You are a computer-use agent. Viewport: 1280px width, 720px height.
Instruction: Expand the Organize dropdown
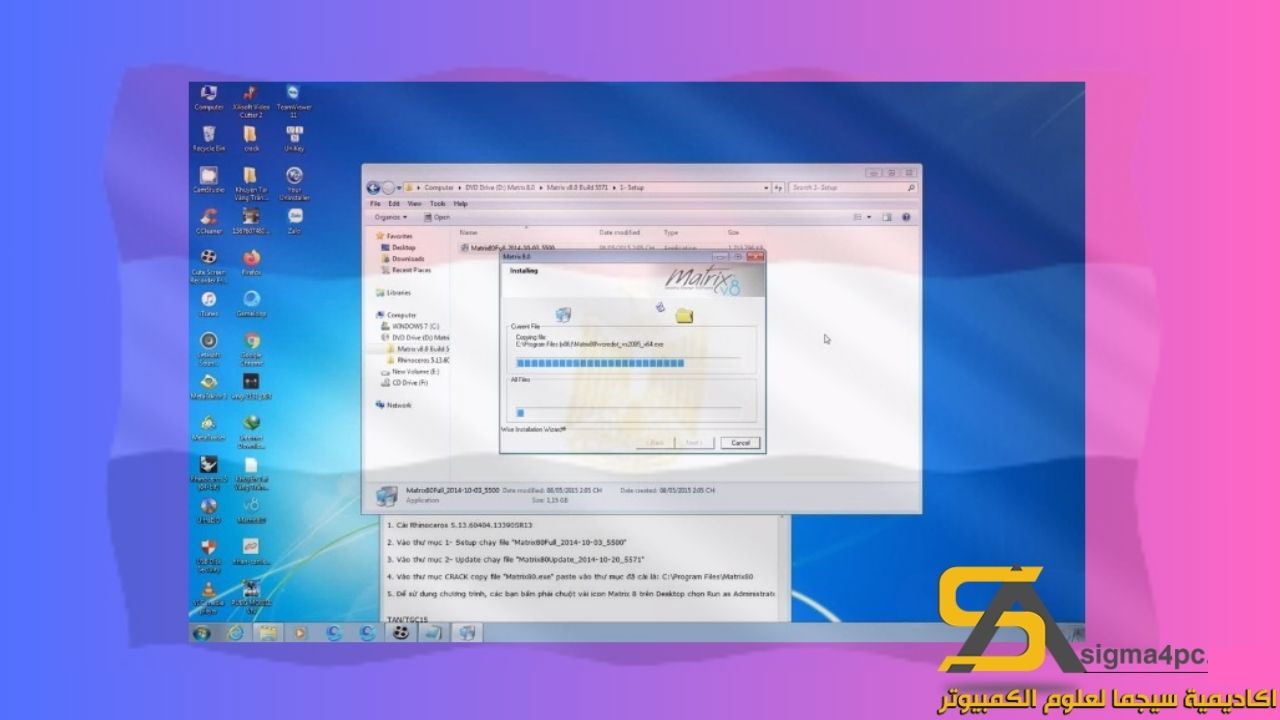[x=391, y=217]
